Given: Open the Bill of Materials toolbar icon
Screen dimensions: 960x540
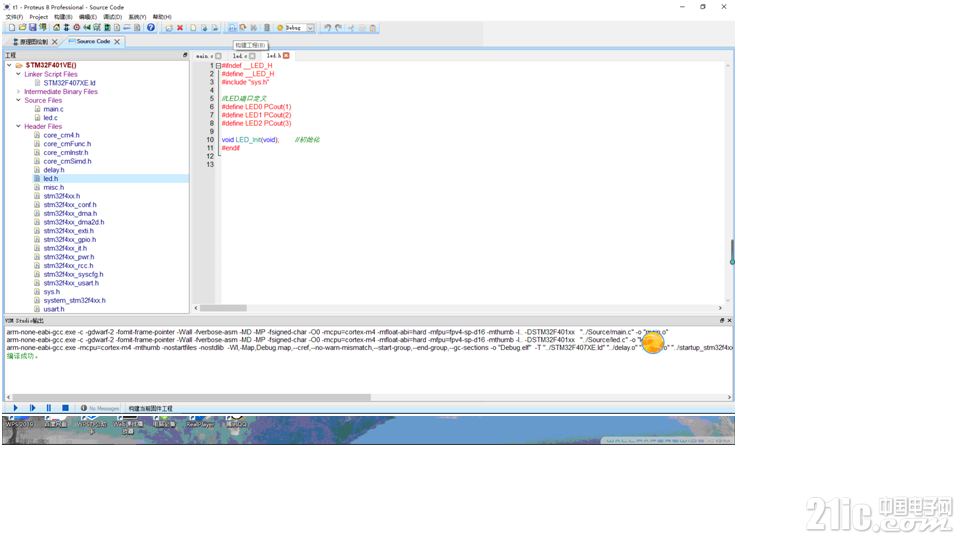Looking at the screenshot, I should pos(117,28).
